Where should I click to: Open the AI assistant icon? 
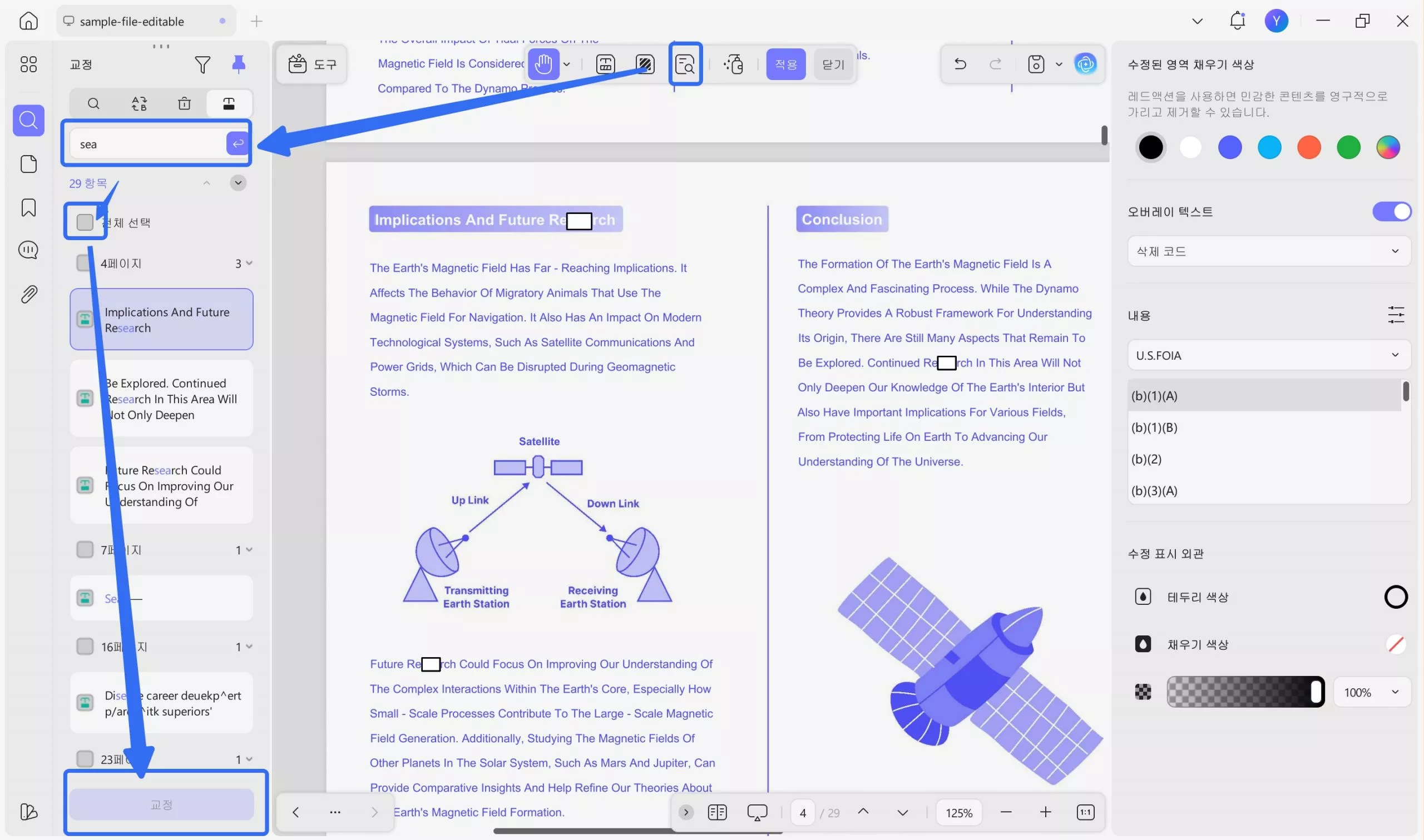click(1085, 64)
